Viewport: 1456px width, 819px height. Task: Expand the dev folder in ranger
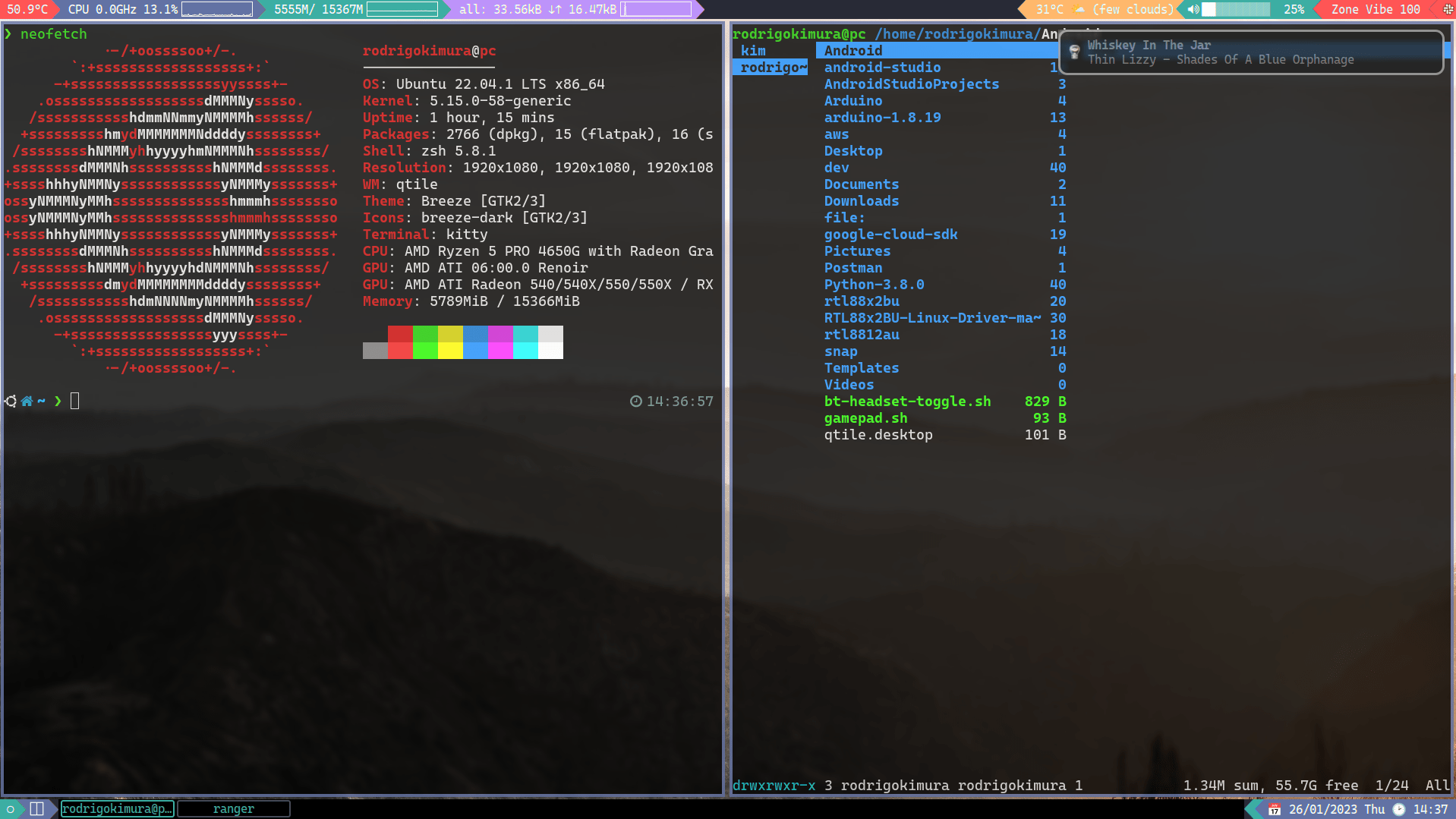pyautogui.click(x=837, y=168)
